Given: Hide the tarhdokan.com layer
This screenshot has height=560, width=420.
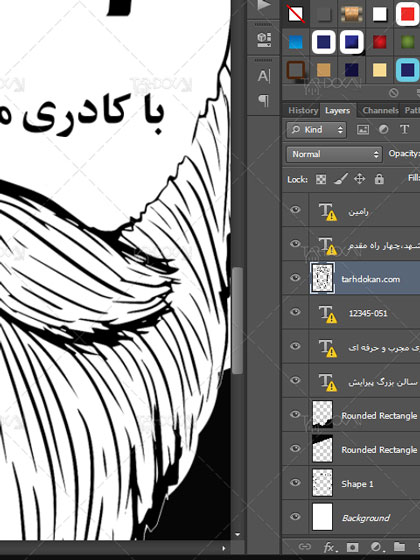Looking at the screenshot, I should [x=295, y=278].
